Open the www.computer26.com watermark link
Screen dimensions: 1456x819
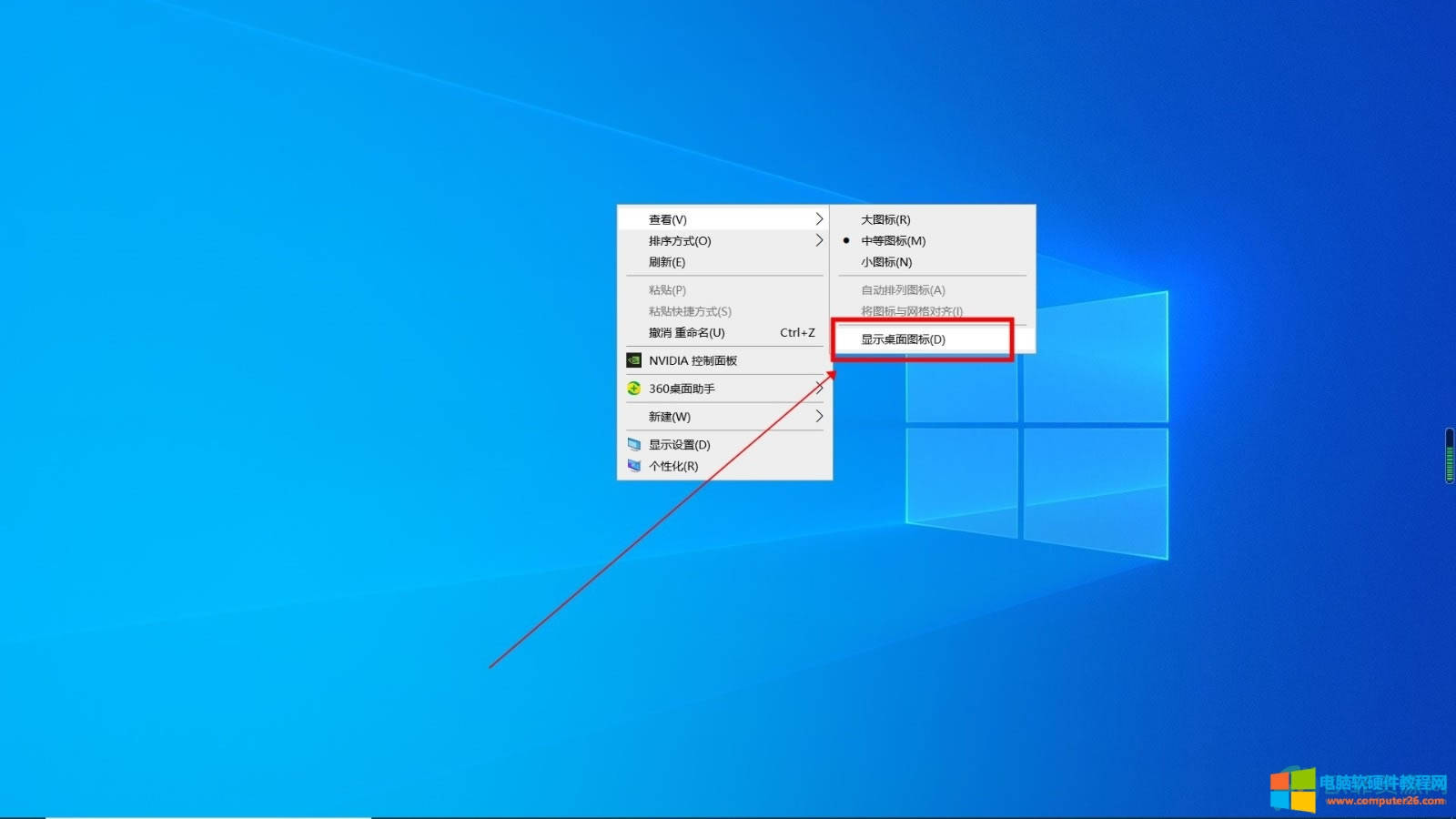pos(1384,802)
